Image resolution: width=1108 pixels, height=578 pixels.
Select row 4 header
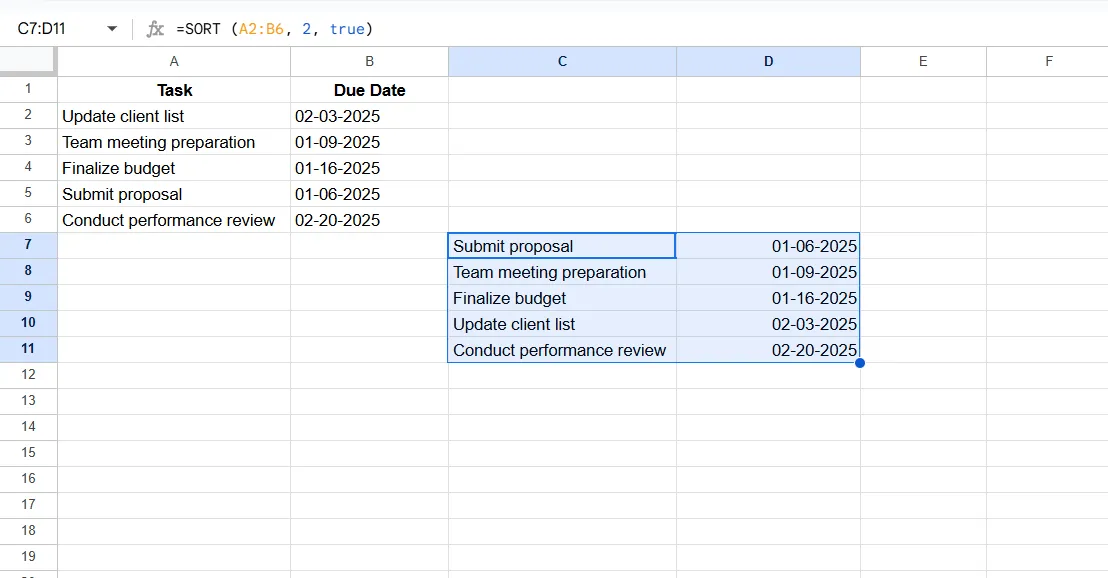[x=28, y=167]
